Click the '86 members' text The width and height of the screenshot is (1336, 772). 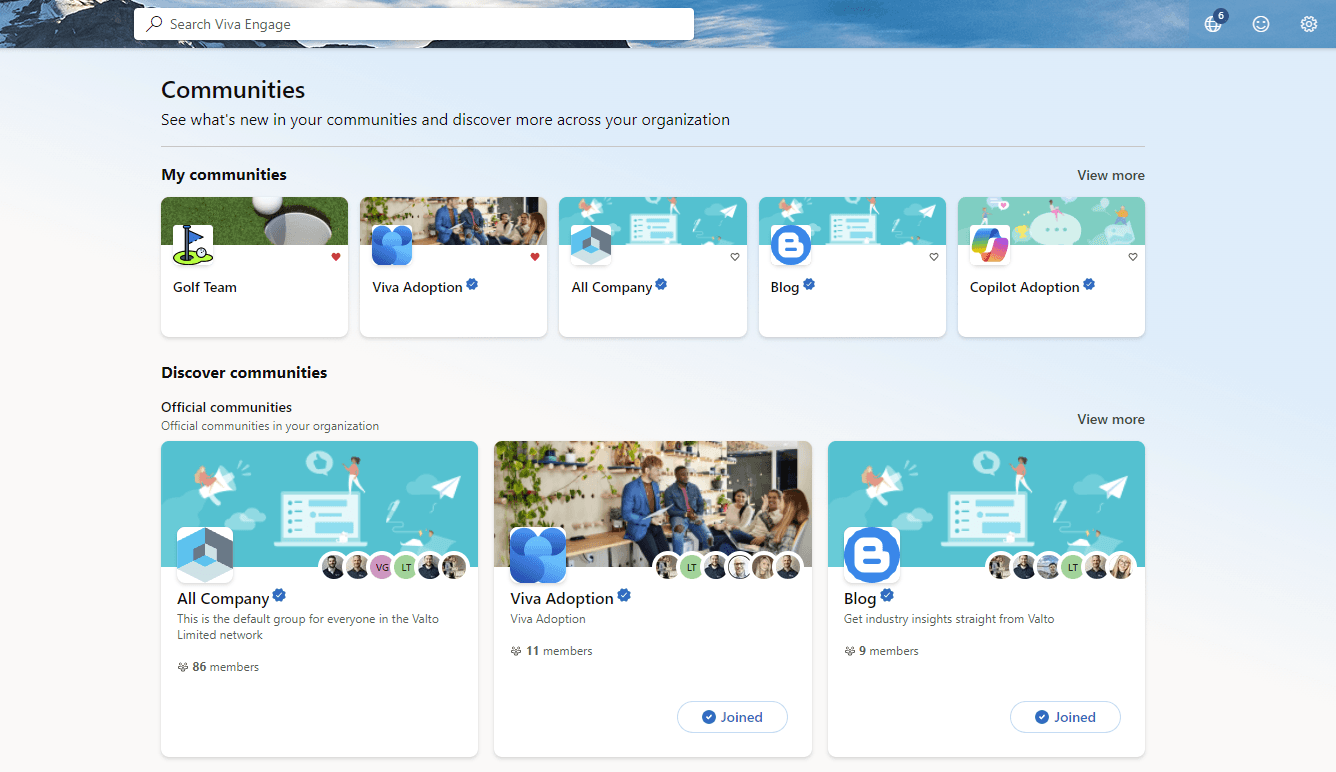[225, 667]
